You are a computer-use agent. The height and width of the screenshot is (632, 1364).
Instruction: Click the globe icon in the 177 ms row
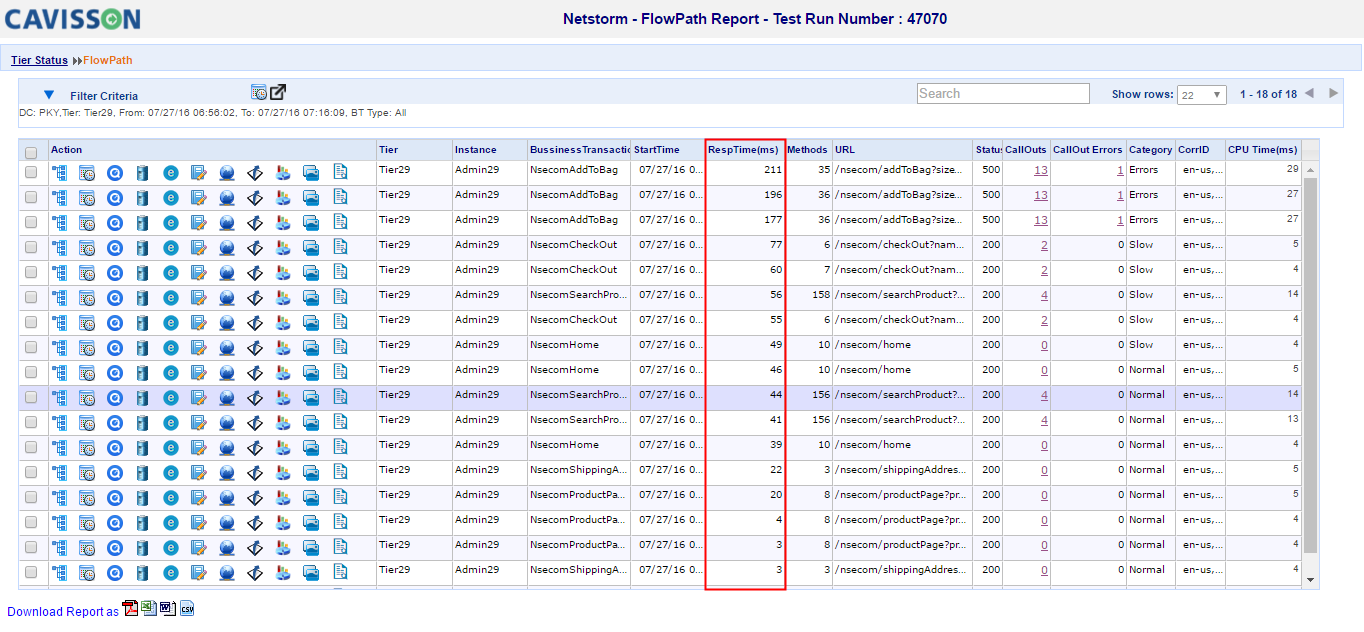(x=227, y=222)
